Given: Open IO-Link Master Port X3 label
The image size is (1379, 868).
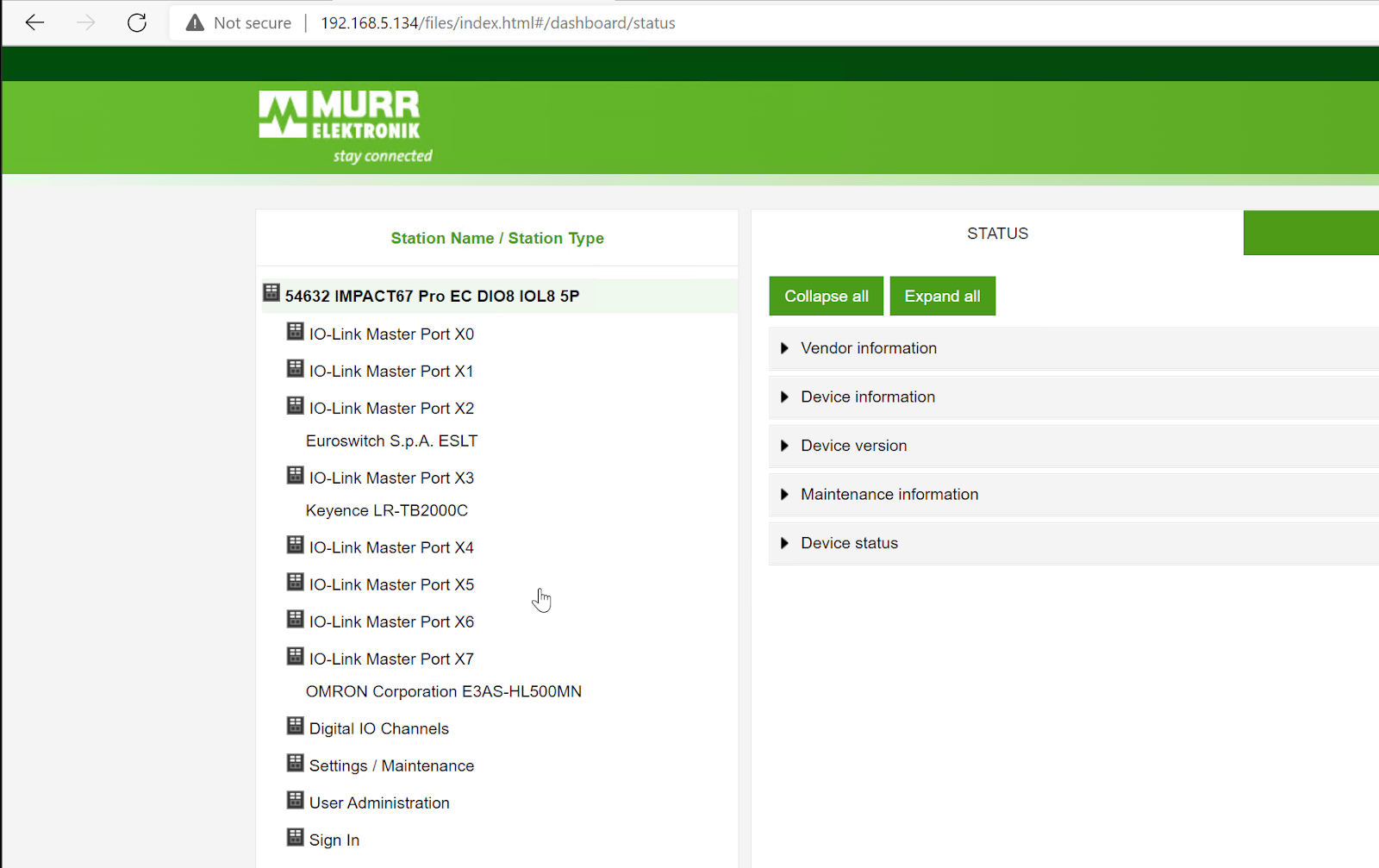Looking at the screenshot, I should click(x=391, y=478).
